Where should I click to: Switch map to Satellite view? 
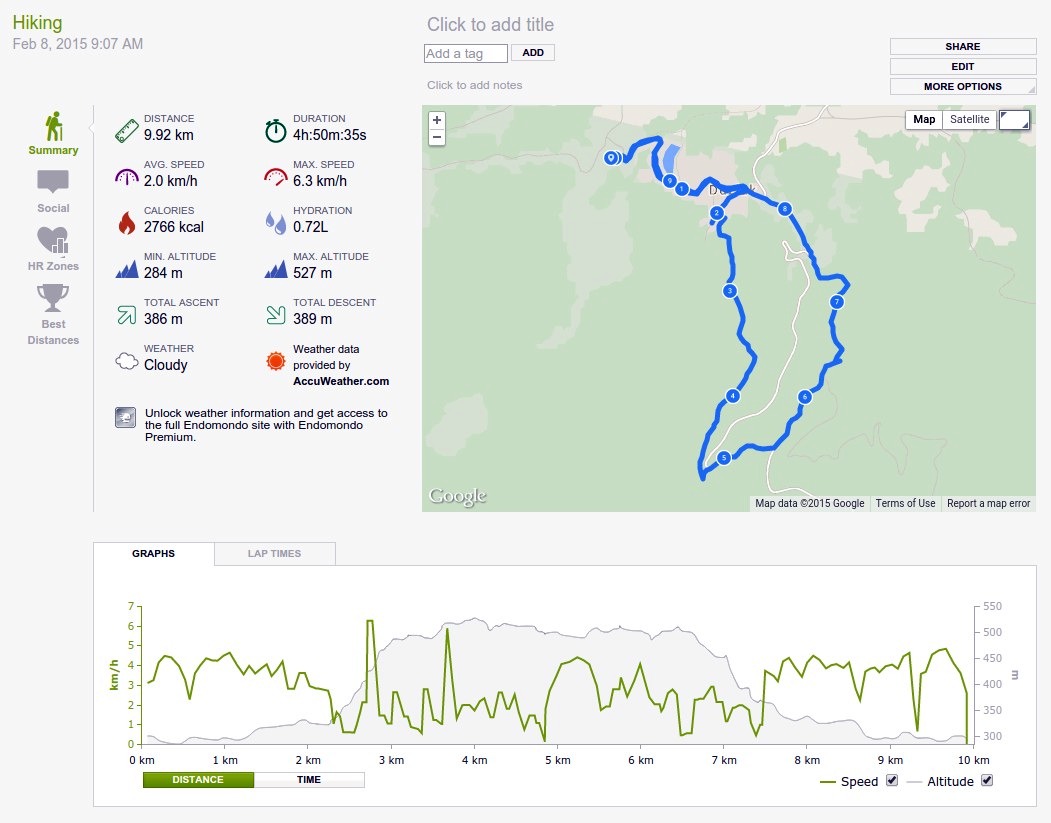(969, 119)
